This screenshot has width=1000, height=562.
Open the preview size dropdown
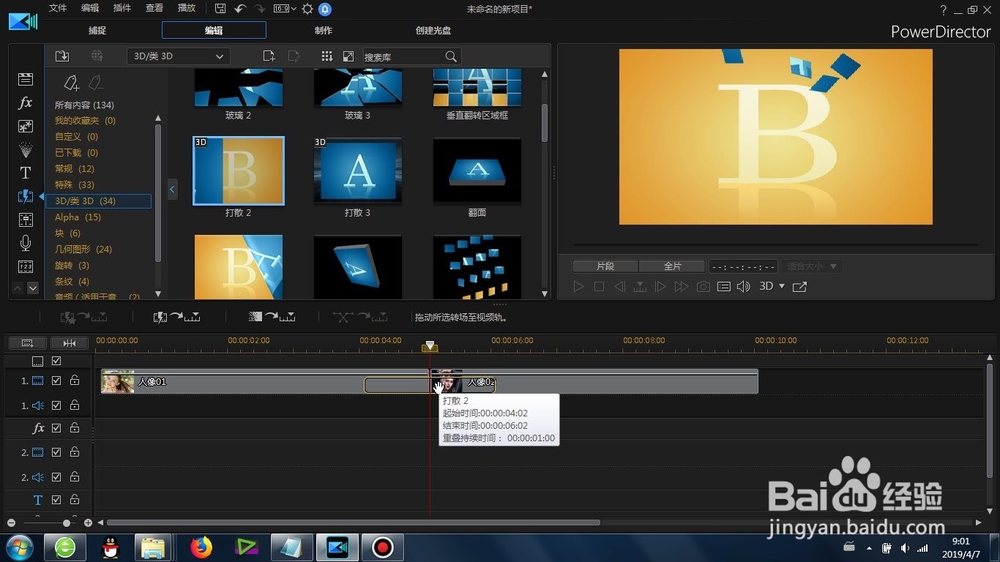(811, 266)
